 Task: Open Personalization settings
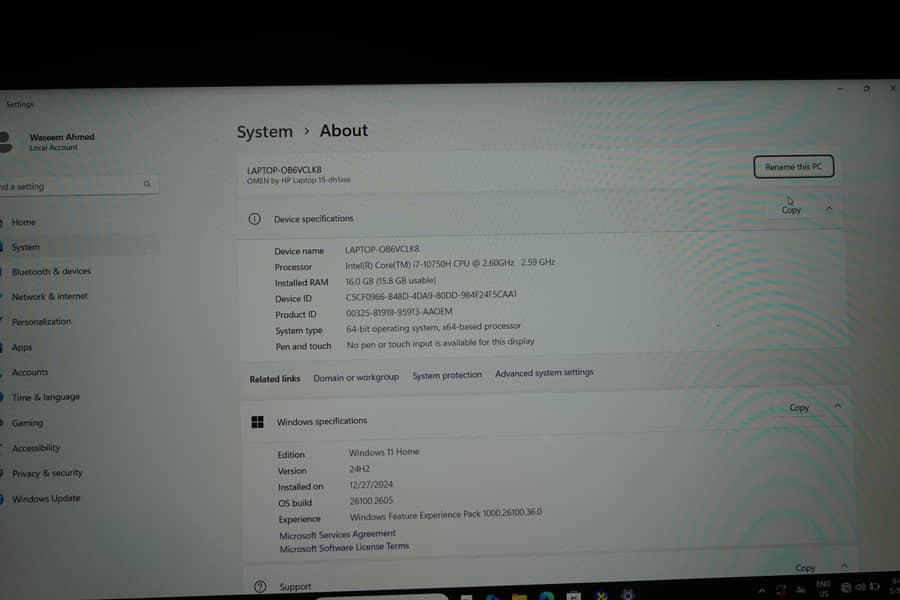[41, 322]
